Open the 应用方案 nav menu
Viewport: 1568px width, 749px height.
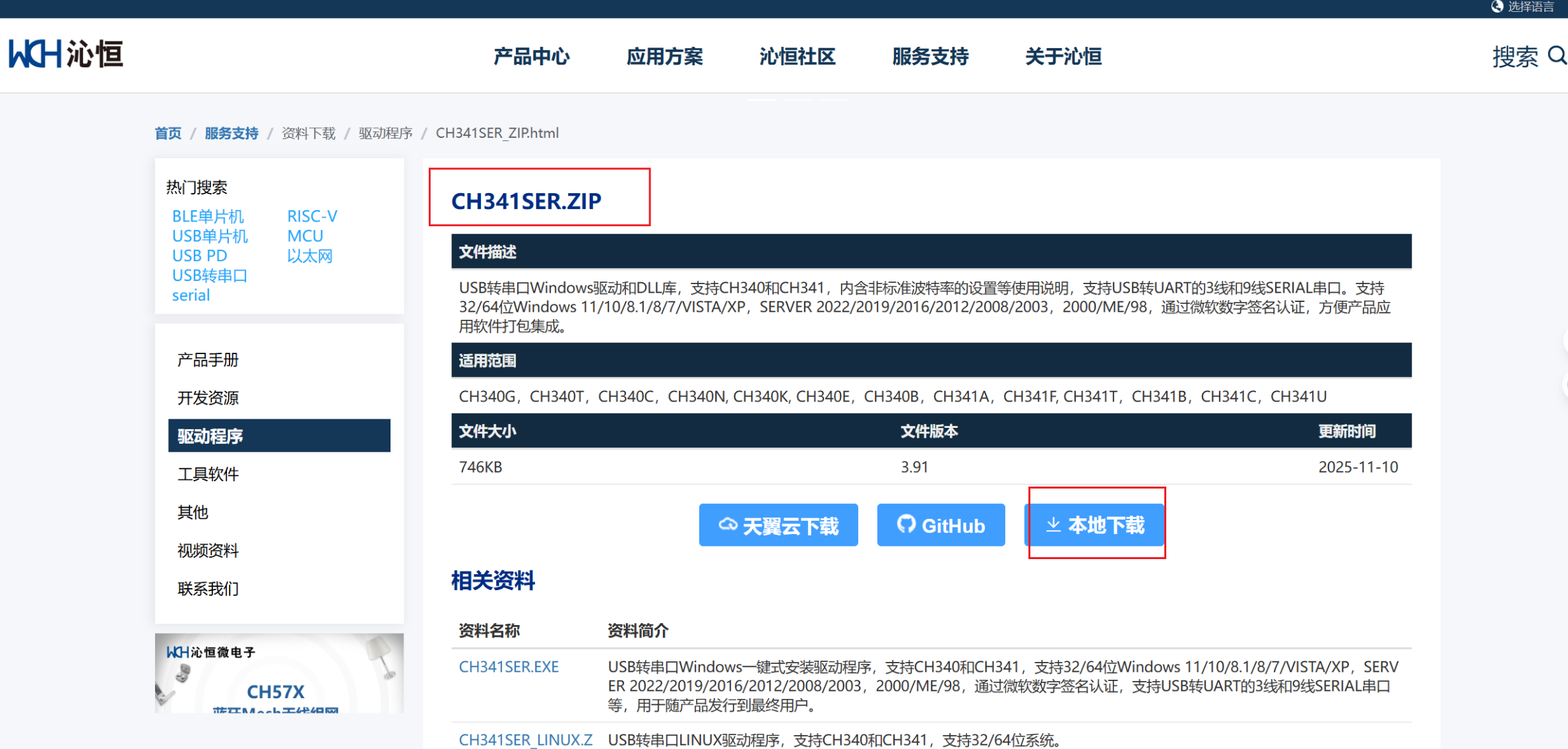tap(664, 57)
